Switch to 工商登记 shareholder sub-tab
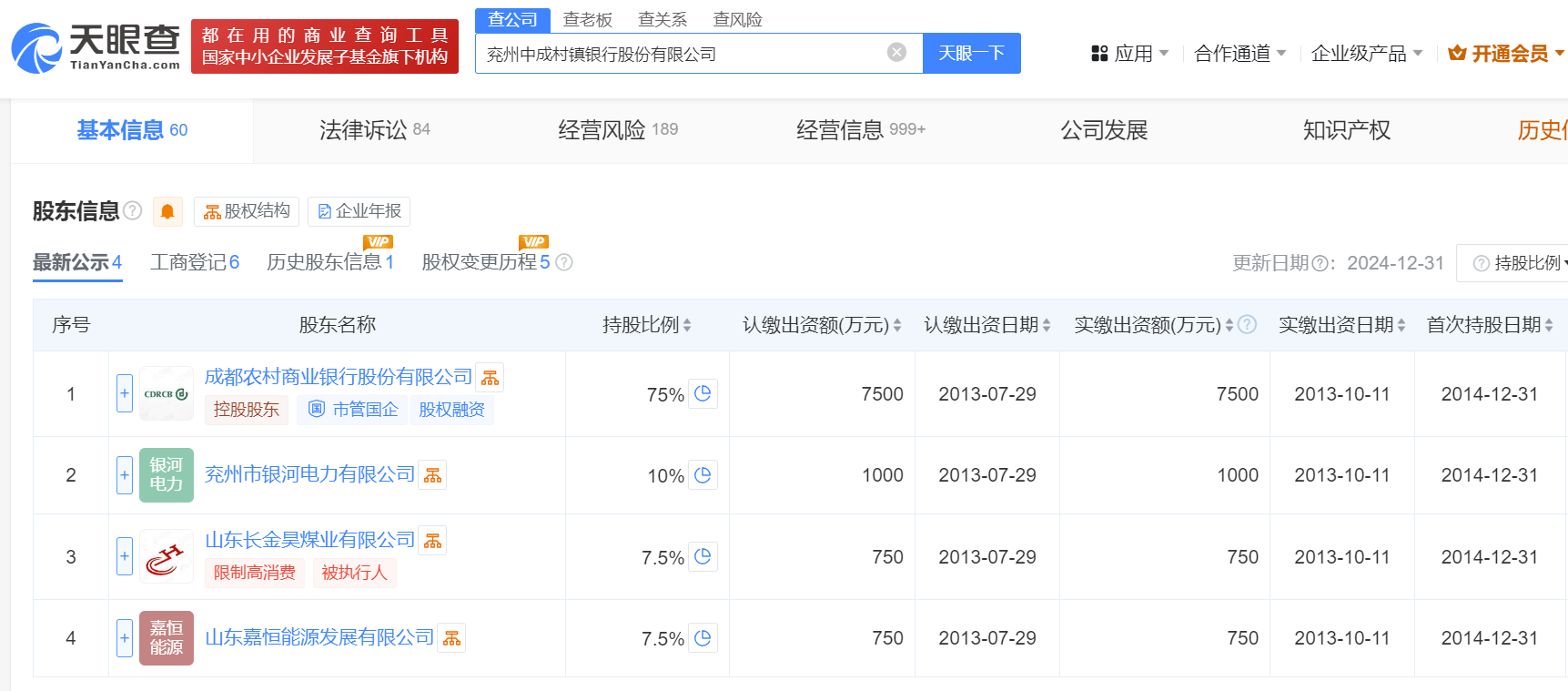The image size is (1568, 691). point(195,262)
